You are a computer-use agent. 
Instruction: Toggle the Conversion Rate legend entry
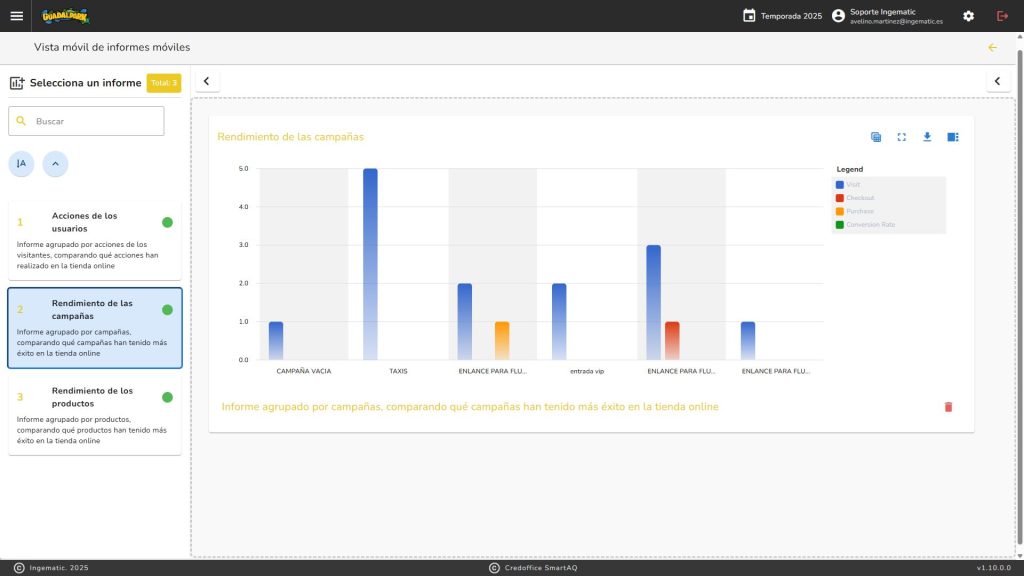tap(870, 225)
